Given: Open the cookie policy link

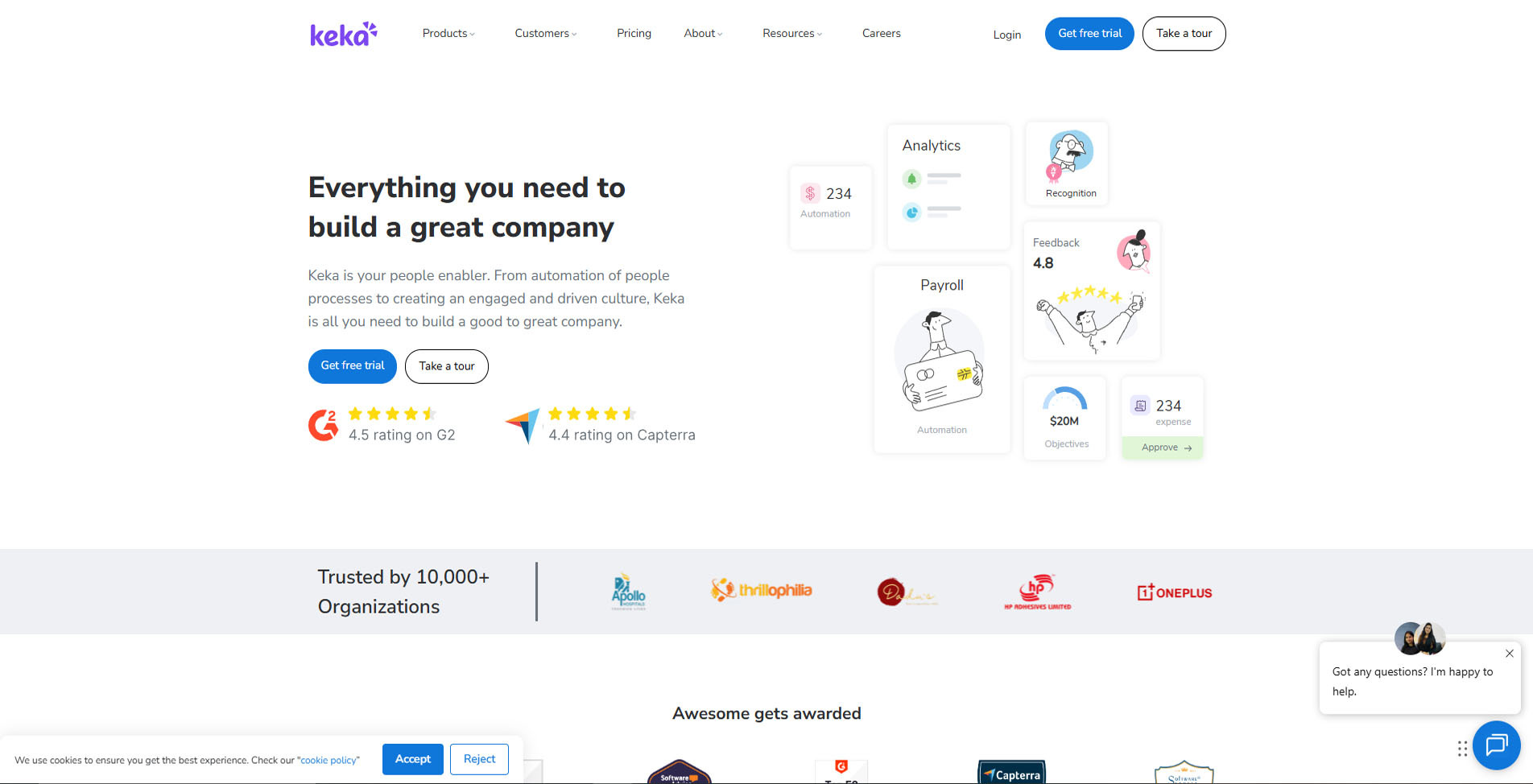Looking at the screenshot, I should click(328, 761).
